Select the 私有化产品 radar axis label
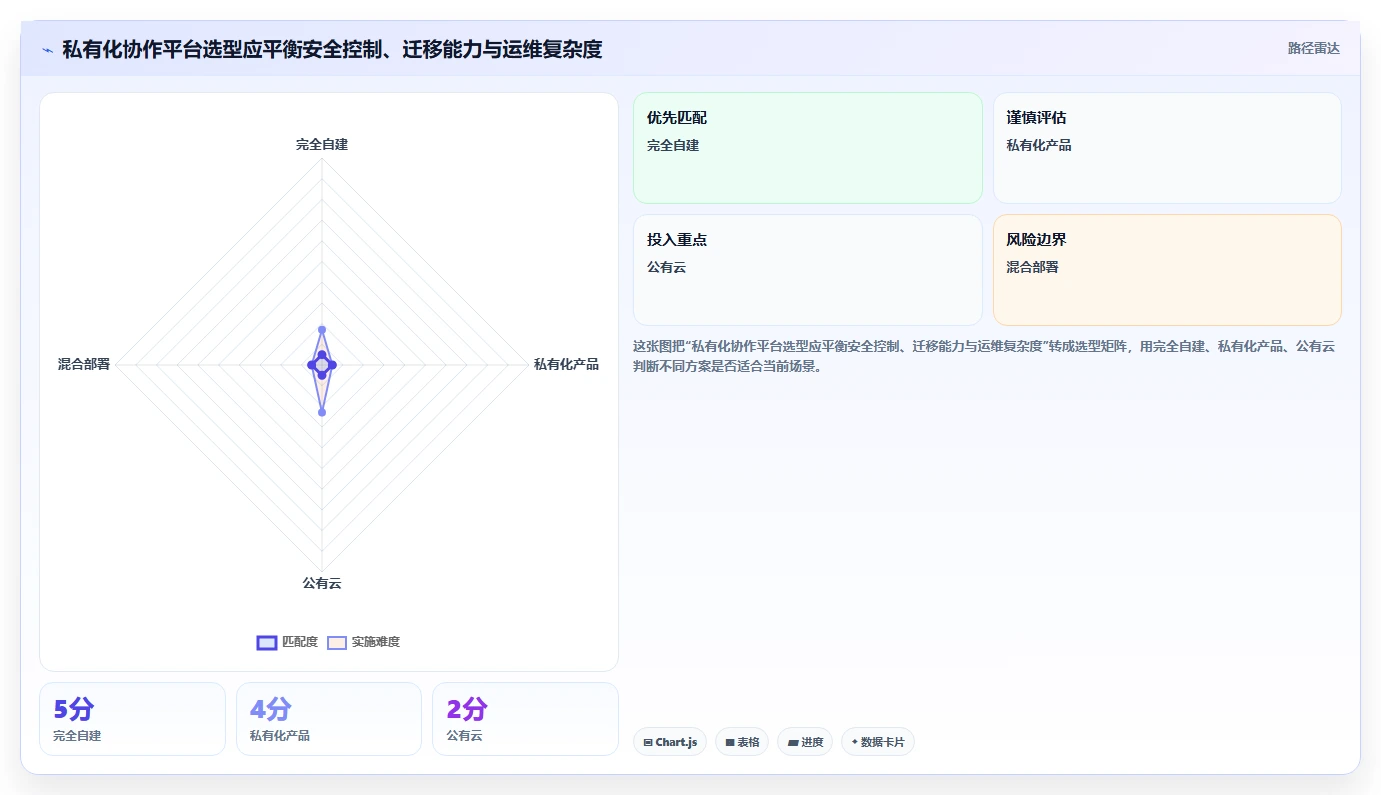The image size is (1381, 795). click(566, 364)
